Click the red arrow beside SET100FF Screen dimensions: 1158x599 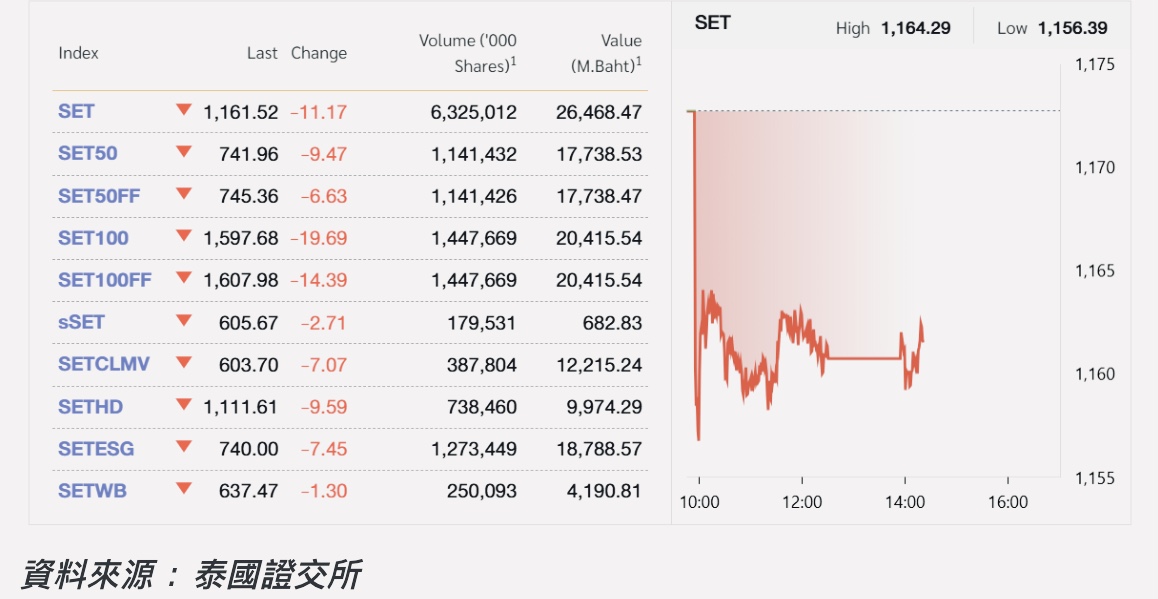click(183, 278)
